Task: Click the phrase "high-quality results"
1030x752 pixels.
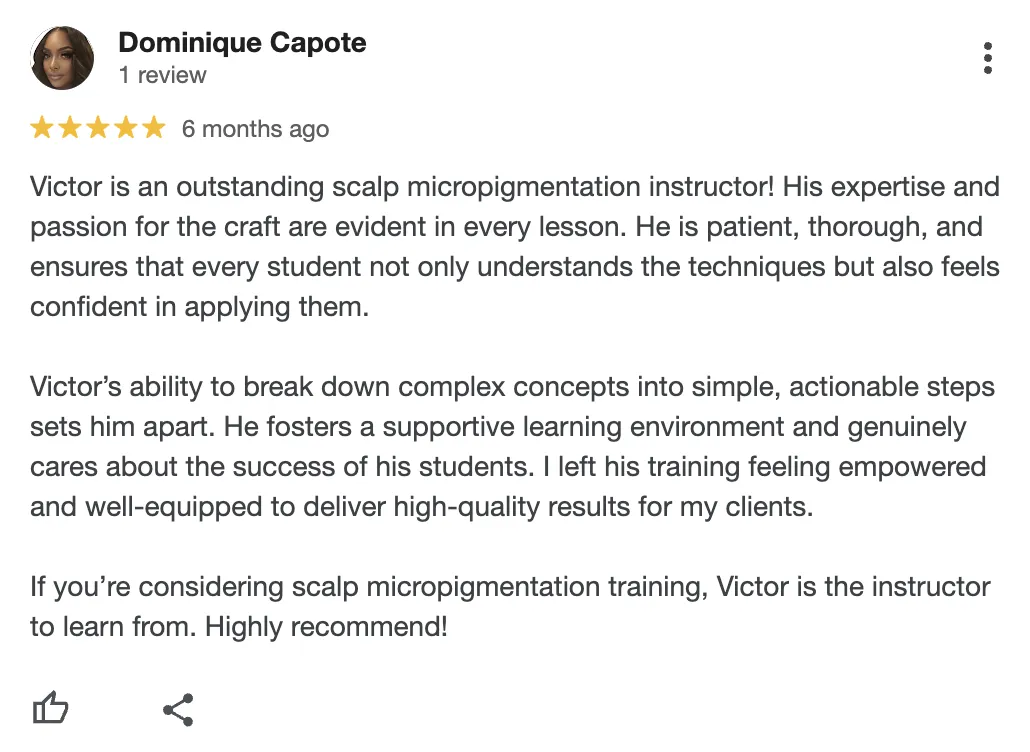Action: (x=543, y=507)
